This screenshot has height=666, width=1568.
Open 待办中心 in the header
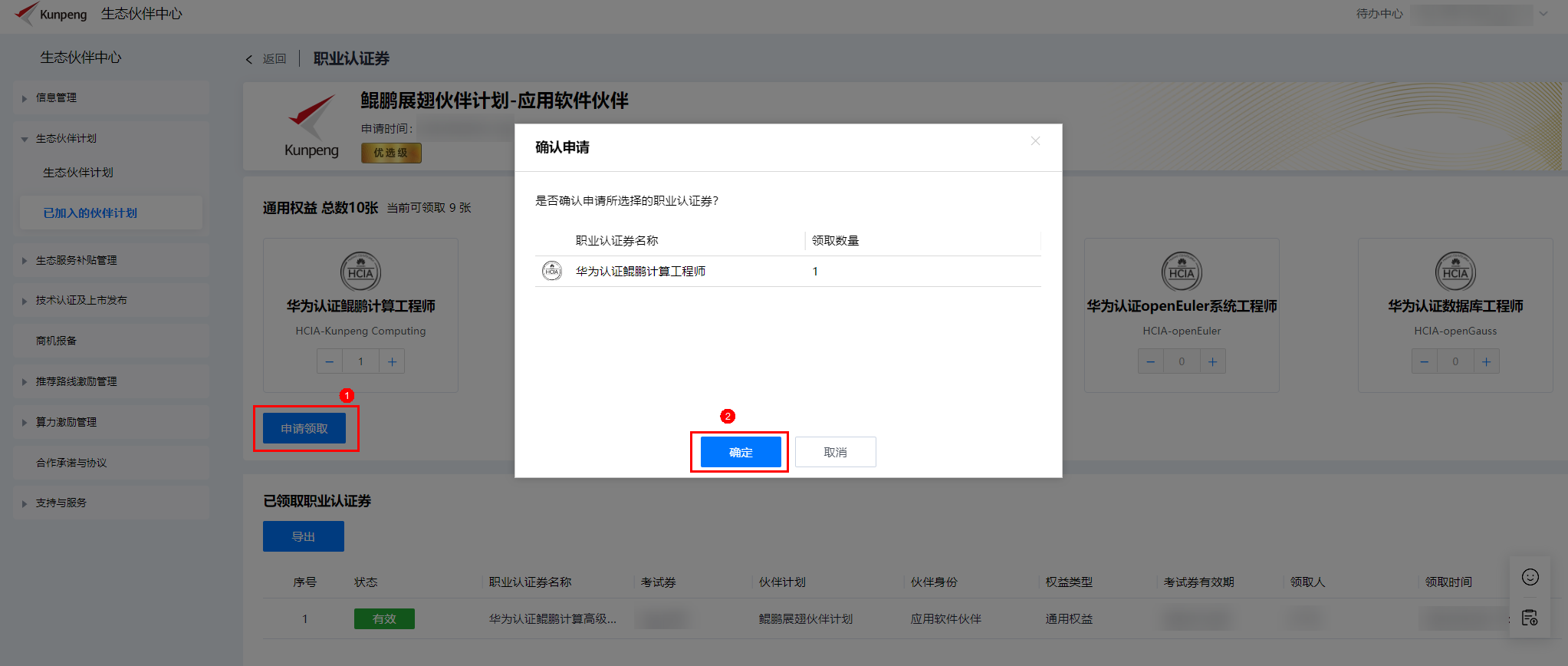[1379, 14]
